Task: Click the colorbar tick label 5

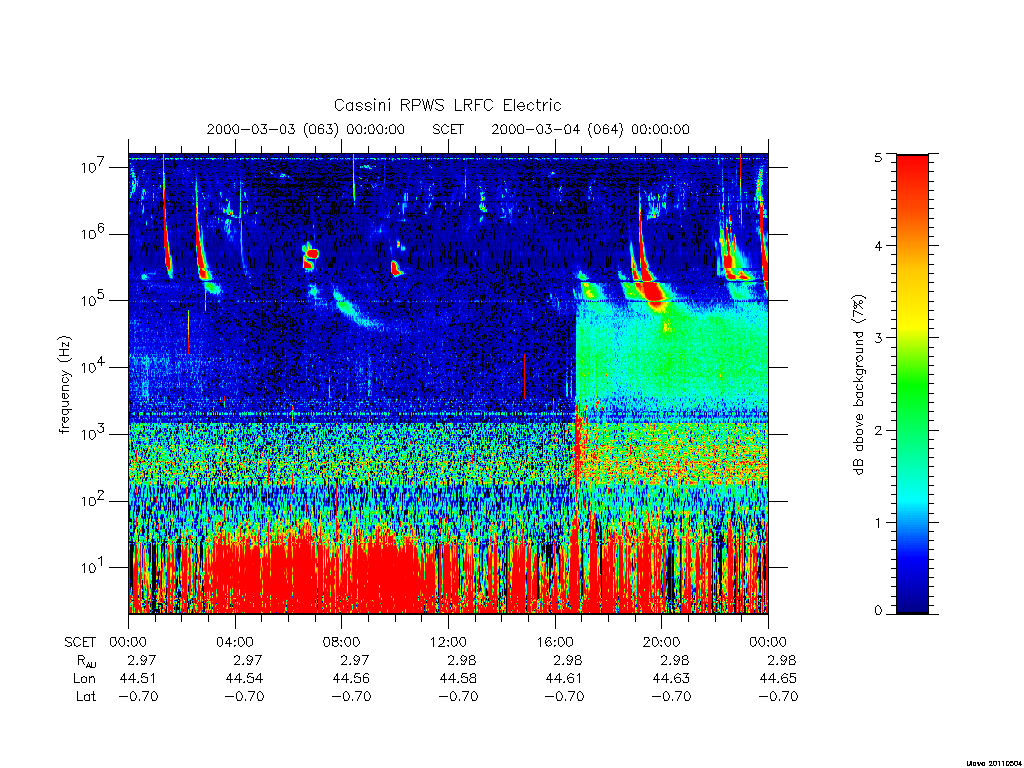Action: (x=878, y=157)
